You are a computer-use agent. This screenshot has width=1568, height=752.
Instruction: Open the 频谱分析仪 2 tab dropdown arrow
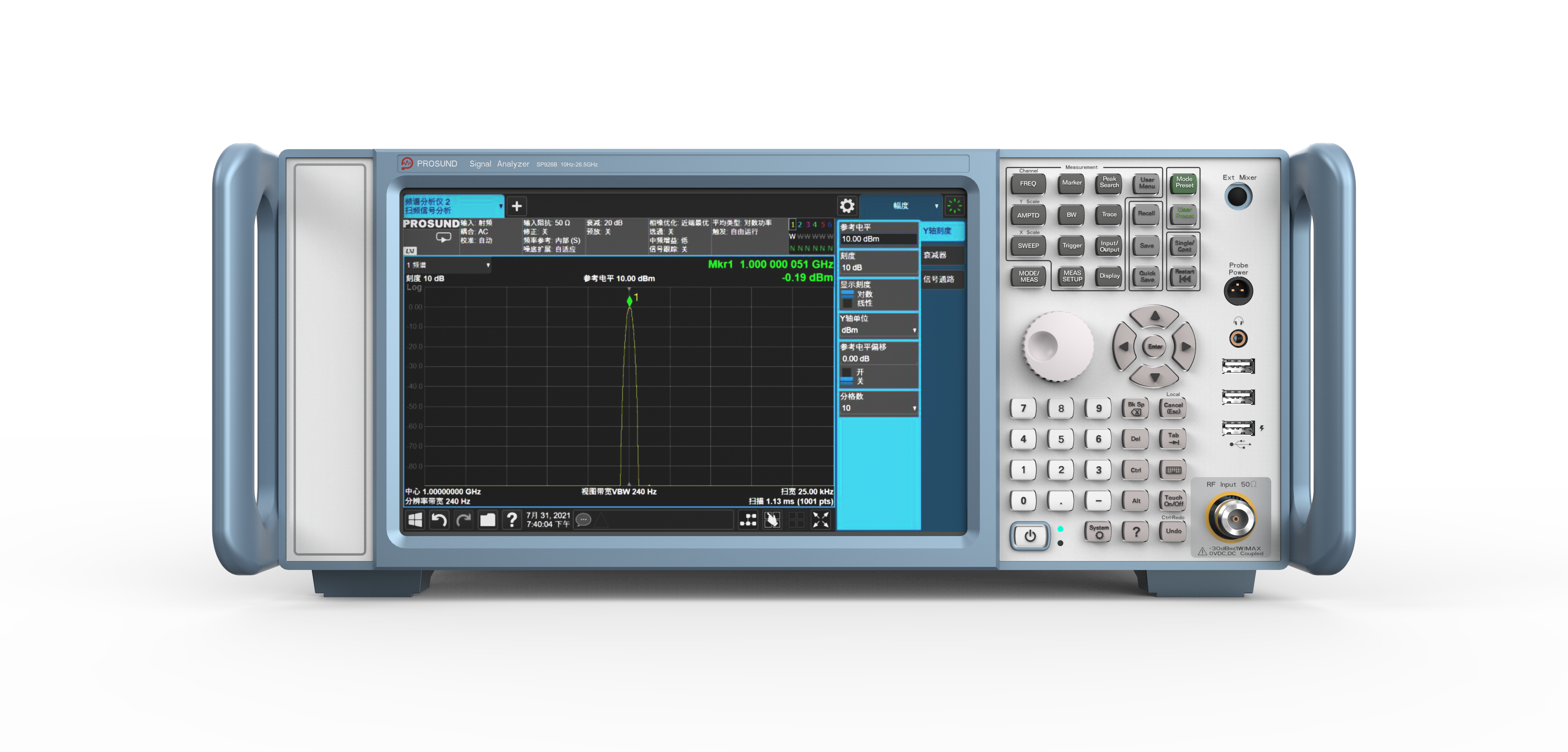[x=500, y=206]
